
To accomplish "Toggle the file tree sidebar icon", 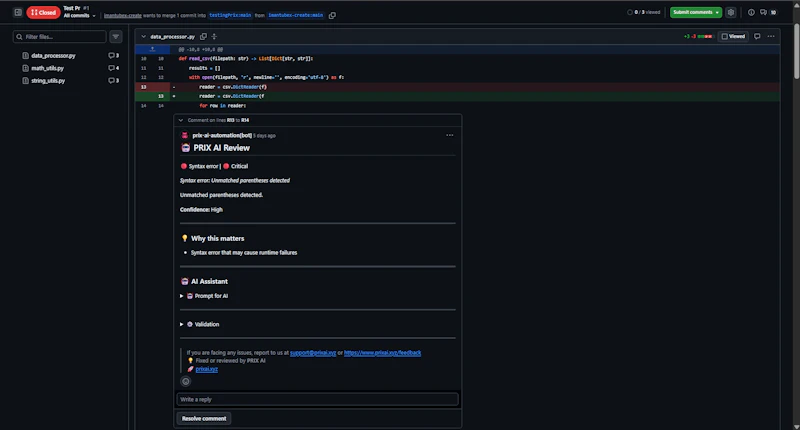I will [18, 12].
